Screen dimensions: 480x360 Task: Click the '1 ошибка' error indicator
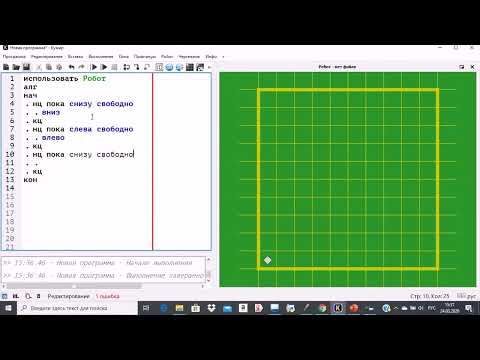[x=107, y=296]
